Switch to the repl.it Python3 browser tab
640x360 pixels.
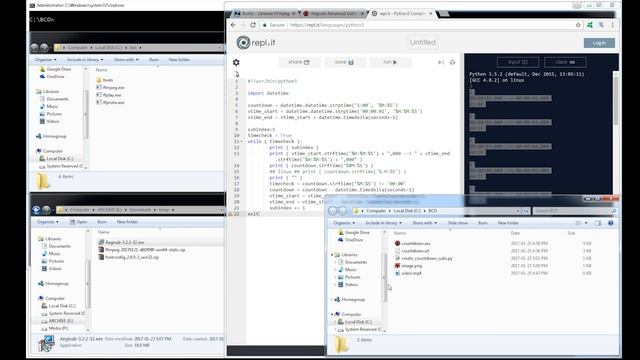402,13
